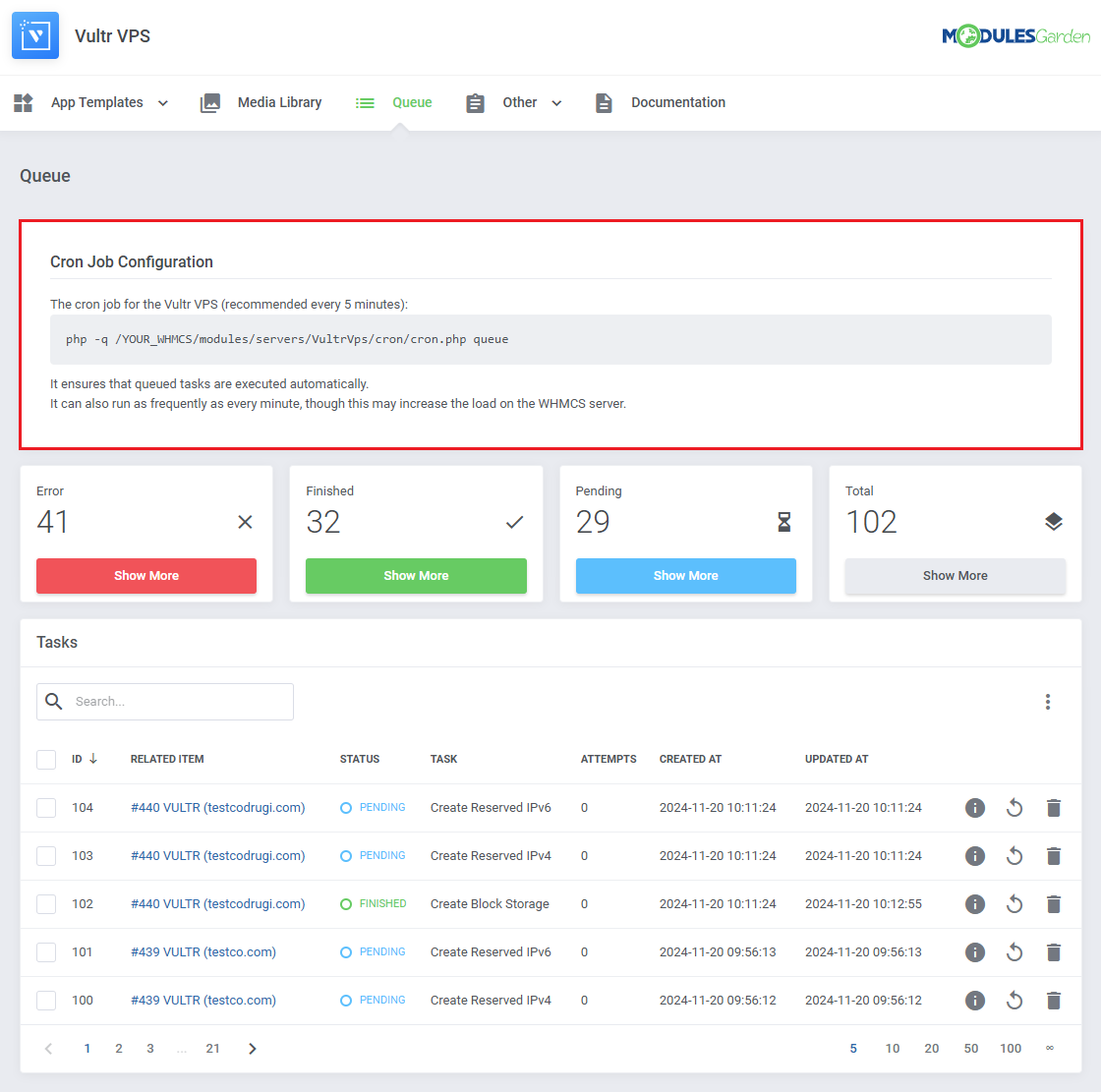Retry task 104

(1014, 808)
